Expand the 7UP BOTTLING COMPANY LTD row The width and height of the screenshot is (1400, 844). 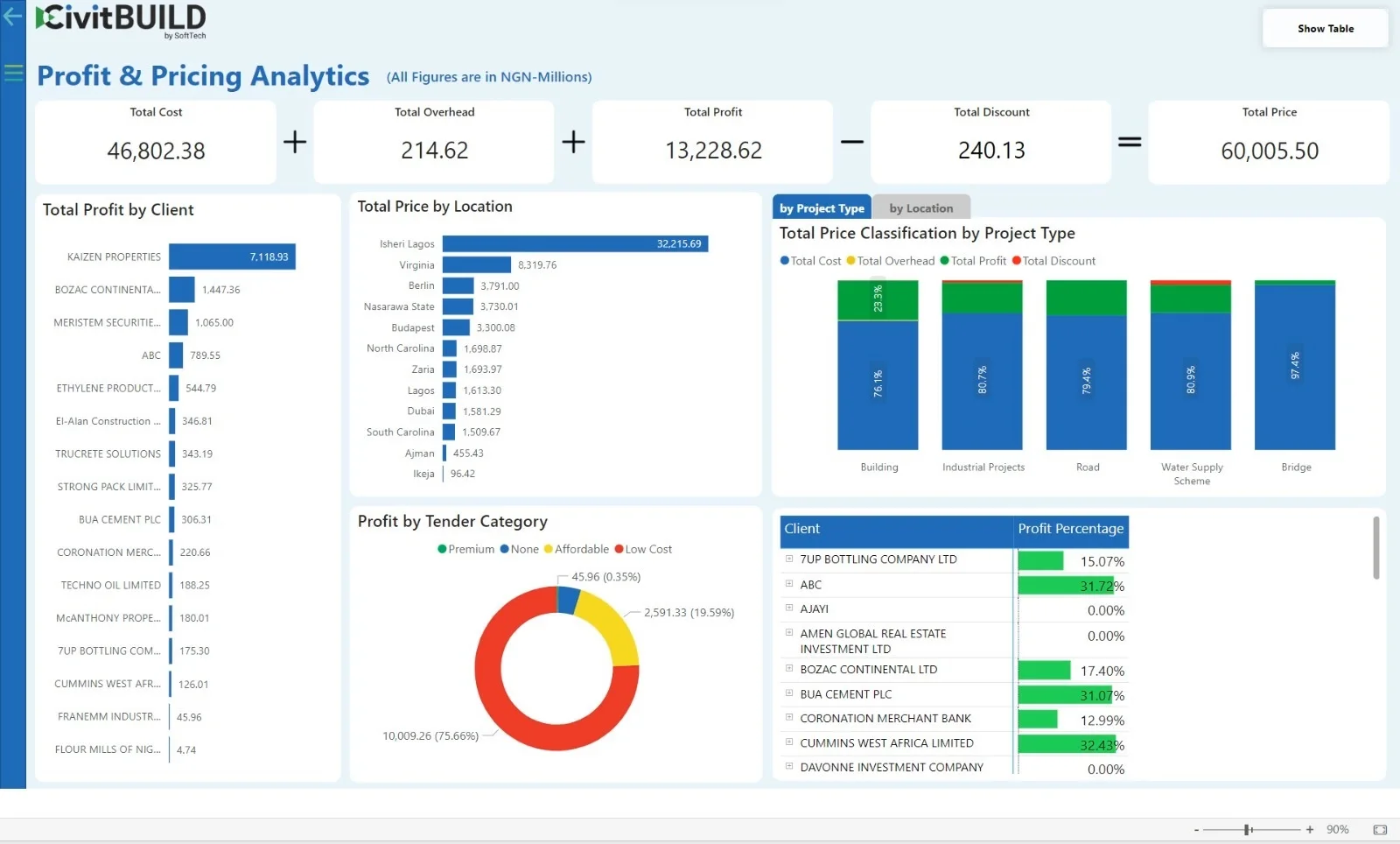(789, 559)
